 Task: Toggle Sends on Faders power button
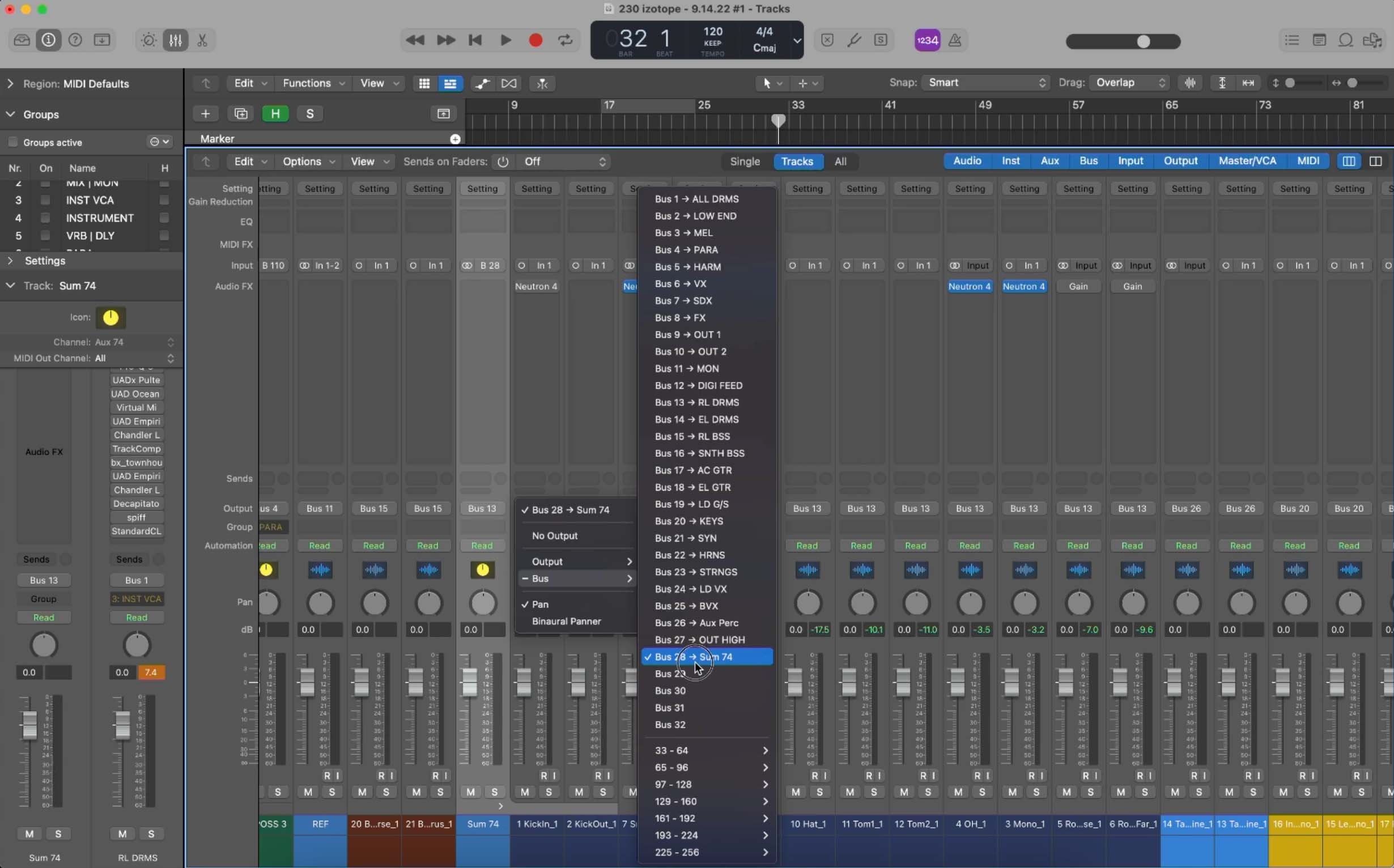(503, 162)
